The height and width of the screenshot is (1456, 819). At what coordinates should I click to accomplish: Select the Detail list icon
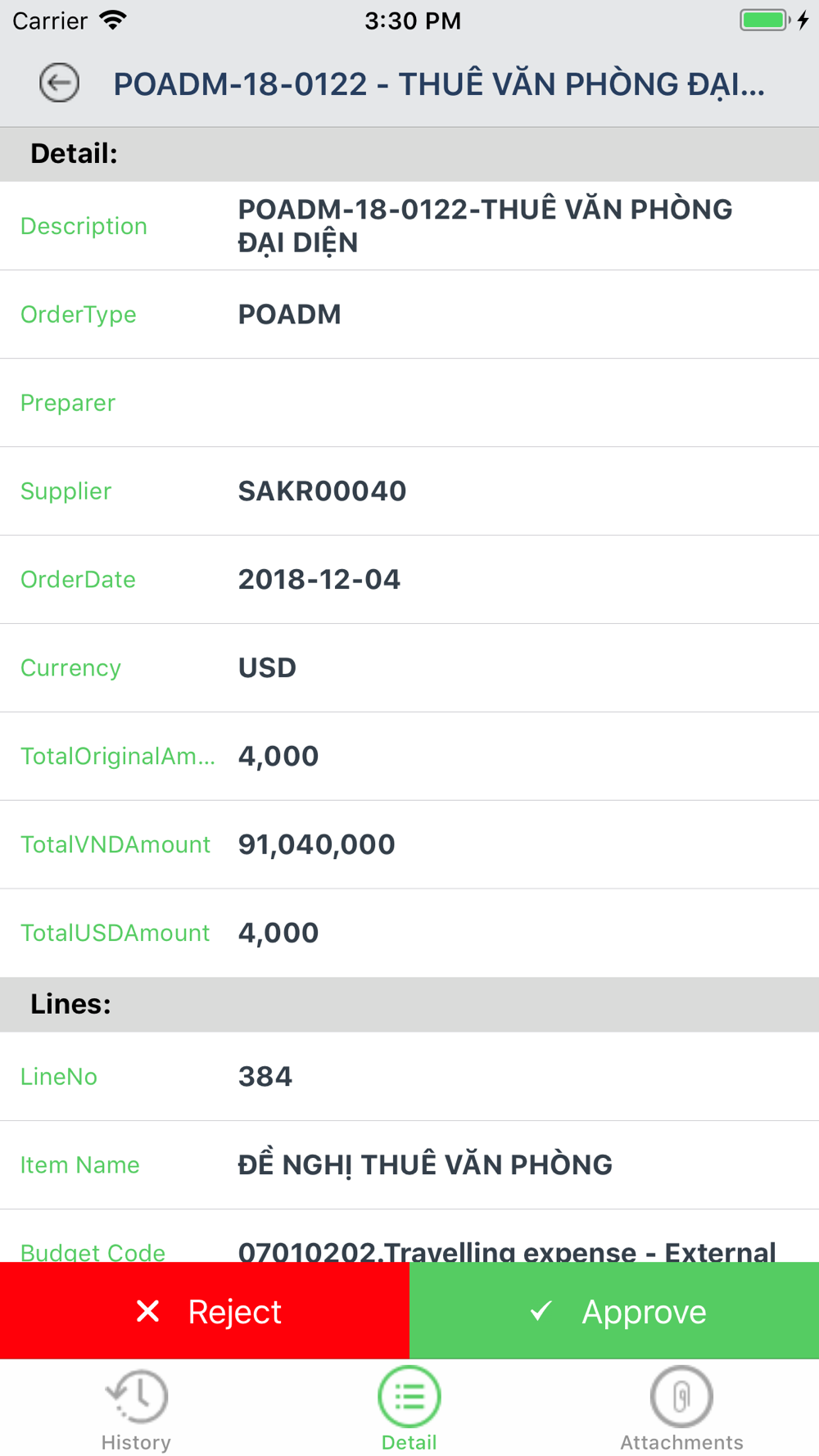(x=409, y=1395)
